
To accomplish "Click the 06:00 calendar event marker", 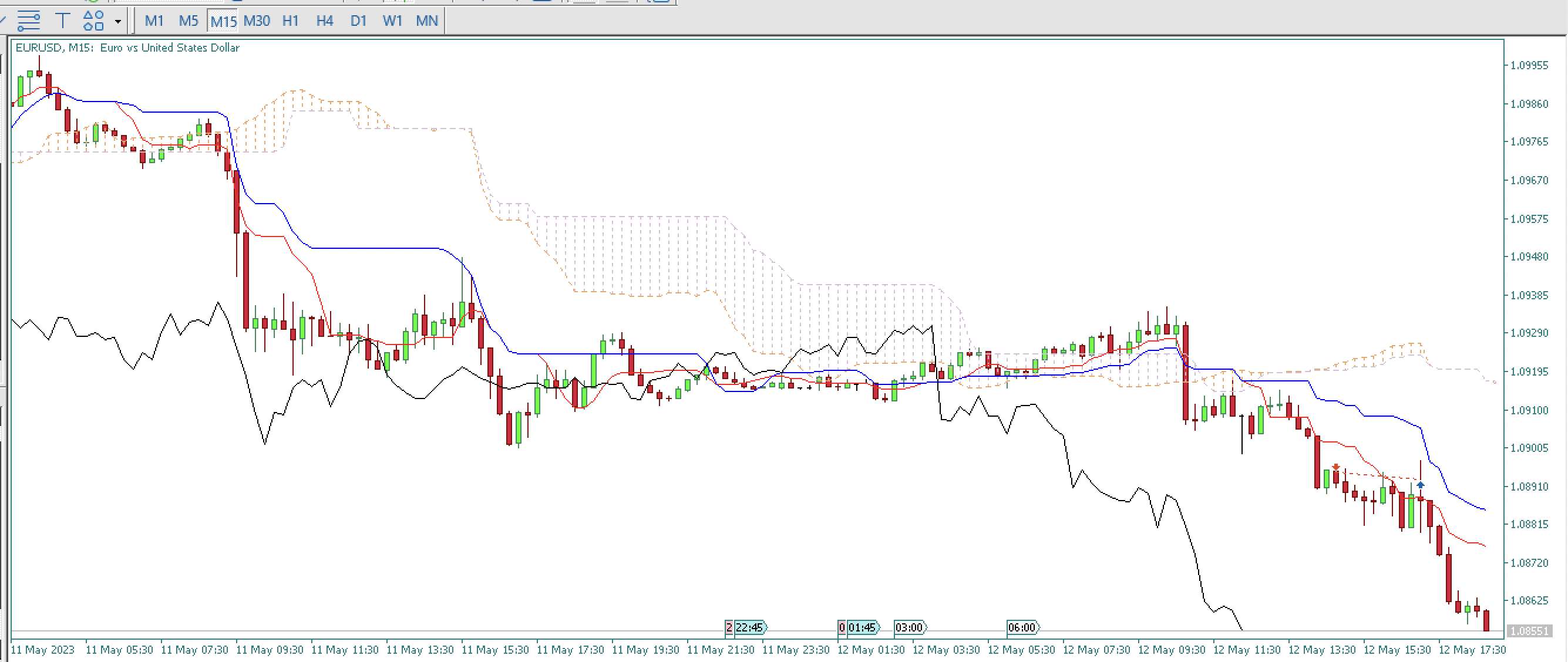I will pos(1022,627).
